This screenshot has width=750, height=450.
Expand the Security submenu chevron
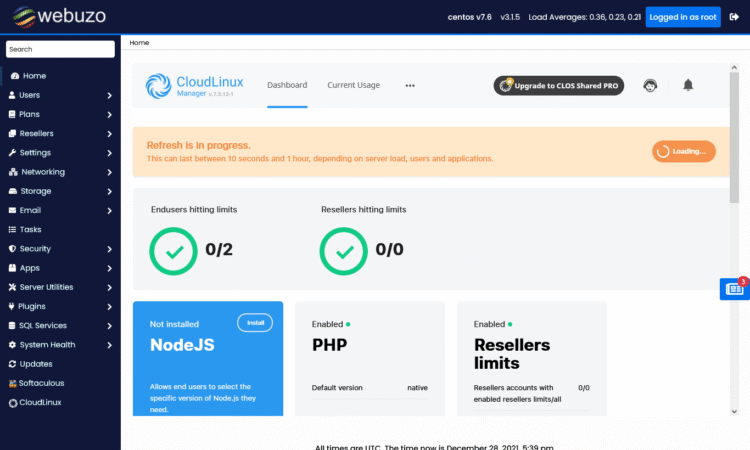[x=110, y=249]
